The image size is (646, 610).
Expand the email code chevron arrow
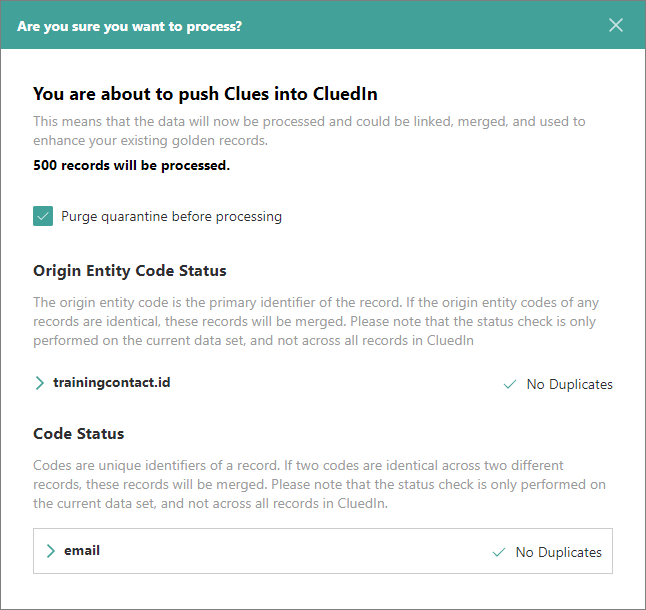(x=51, y=551)
